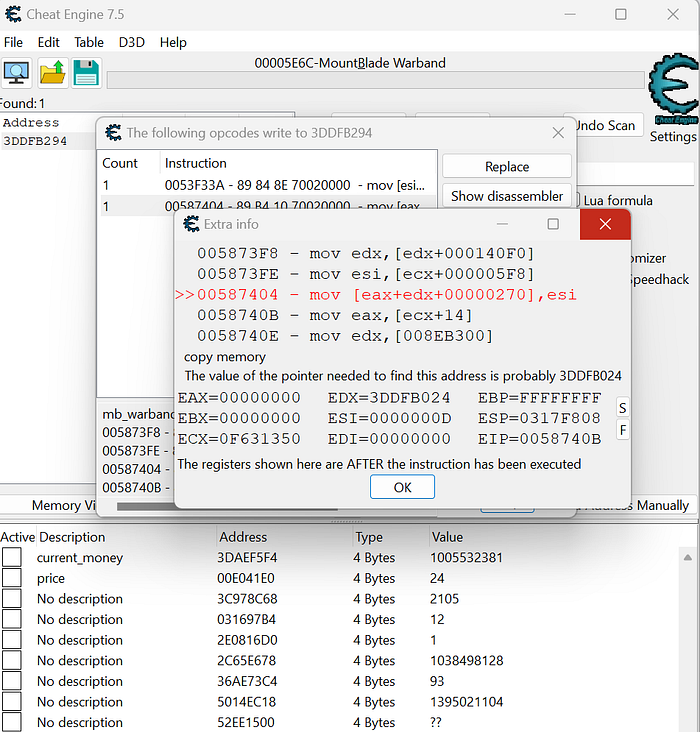Click the Undo Scan button

click(607, 125)
